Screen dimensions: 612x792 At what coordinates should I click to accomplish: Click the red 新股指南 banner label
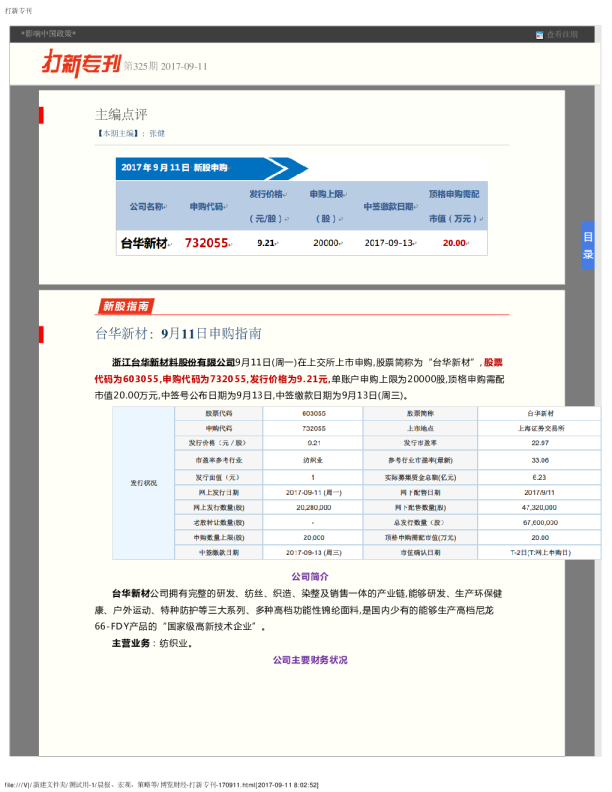pyautogui.click(x=126, y=306)
